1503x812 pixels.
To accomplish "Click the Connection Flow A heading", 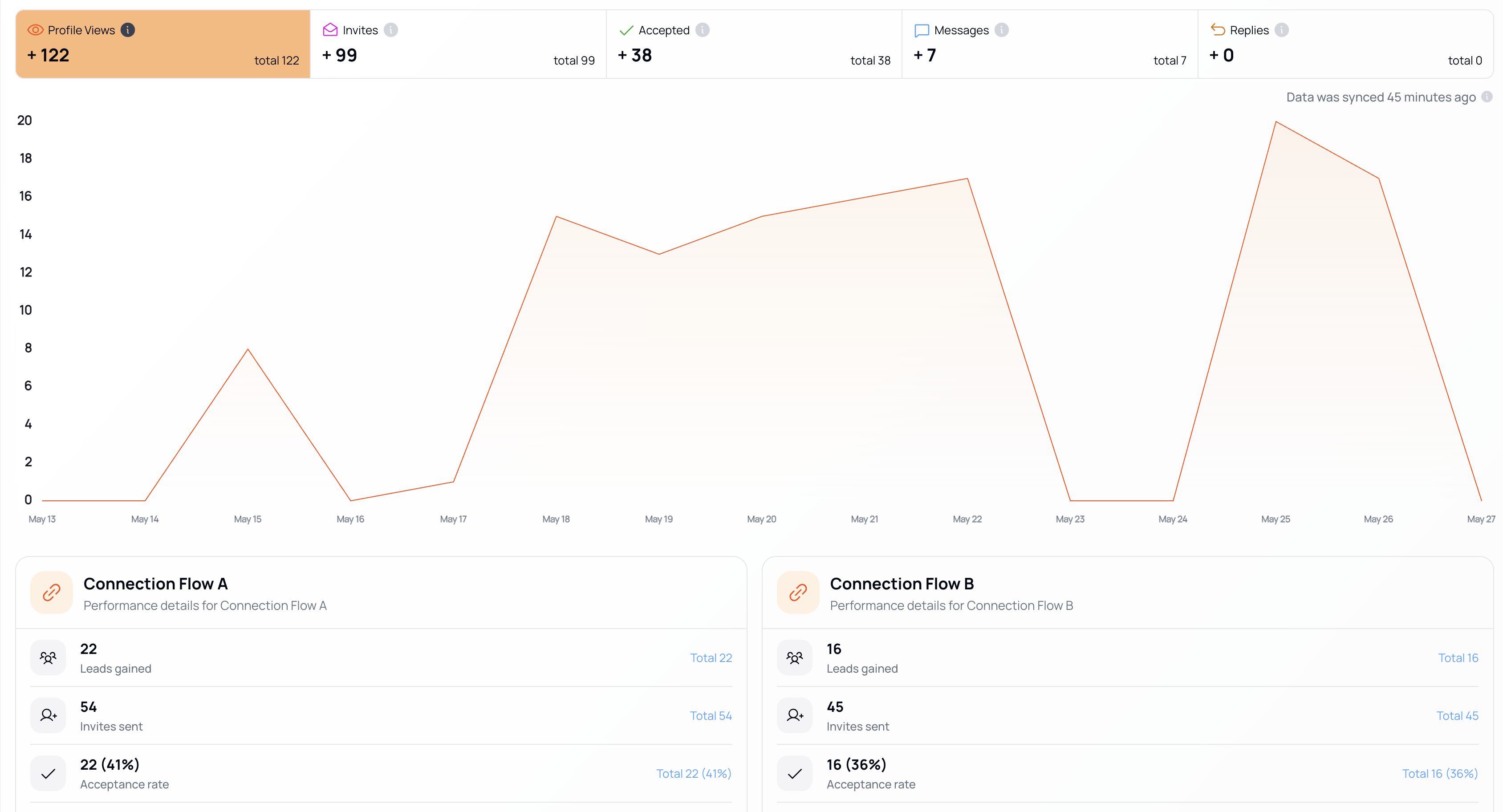I will pos(156,584).
